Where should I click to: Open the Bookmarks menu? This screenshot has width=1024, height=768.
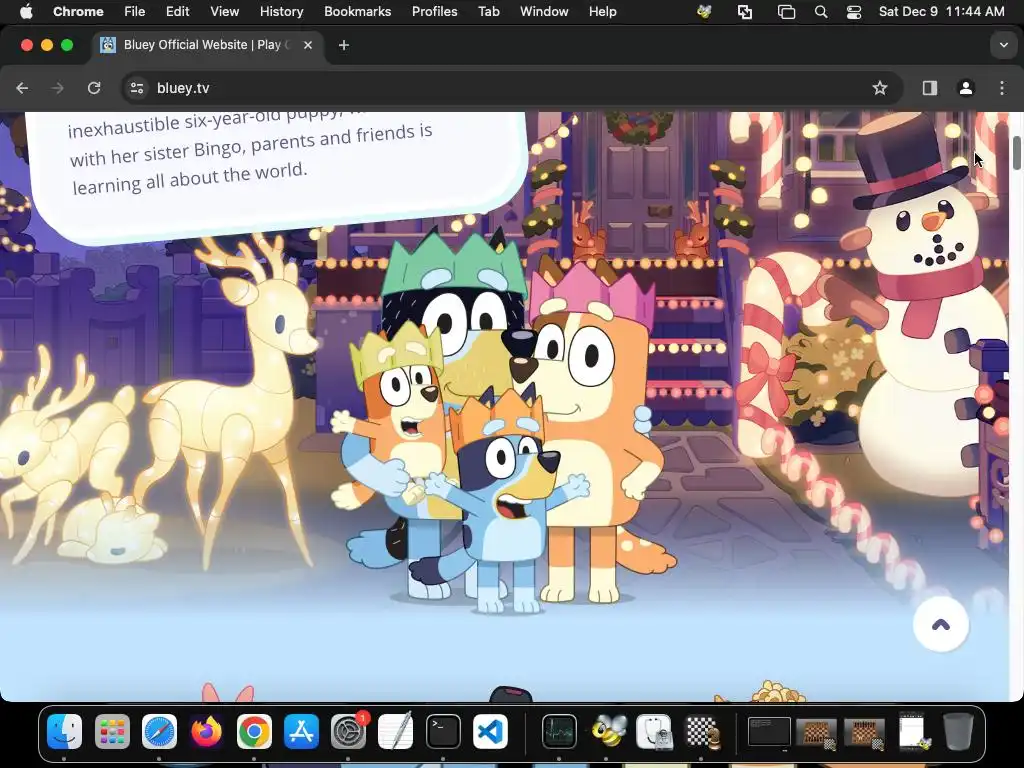point(357,12)
